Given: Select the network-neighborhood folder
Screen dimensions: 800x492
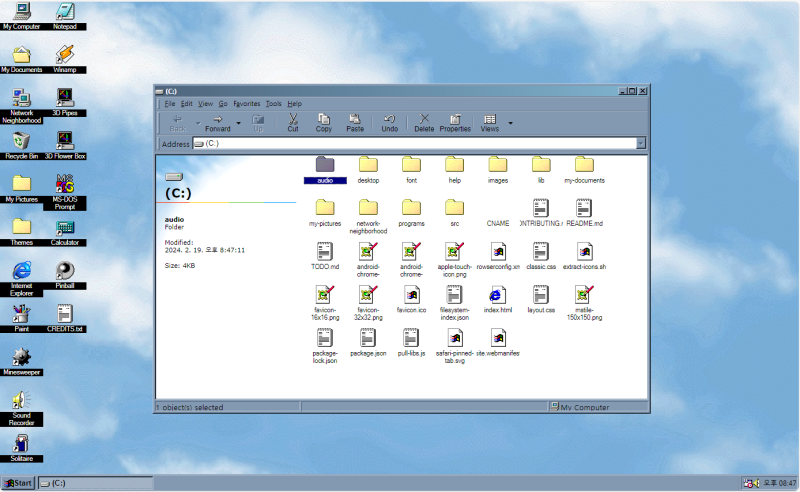Looking at the screenshot, I should click(368, 217).
